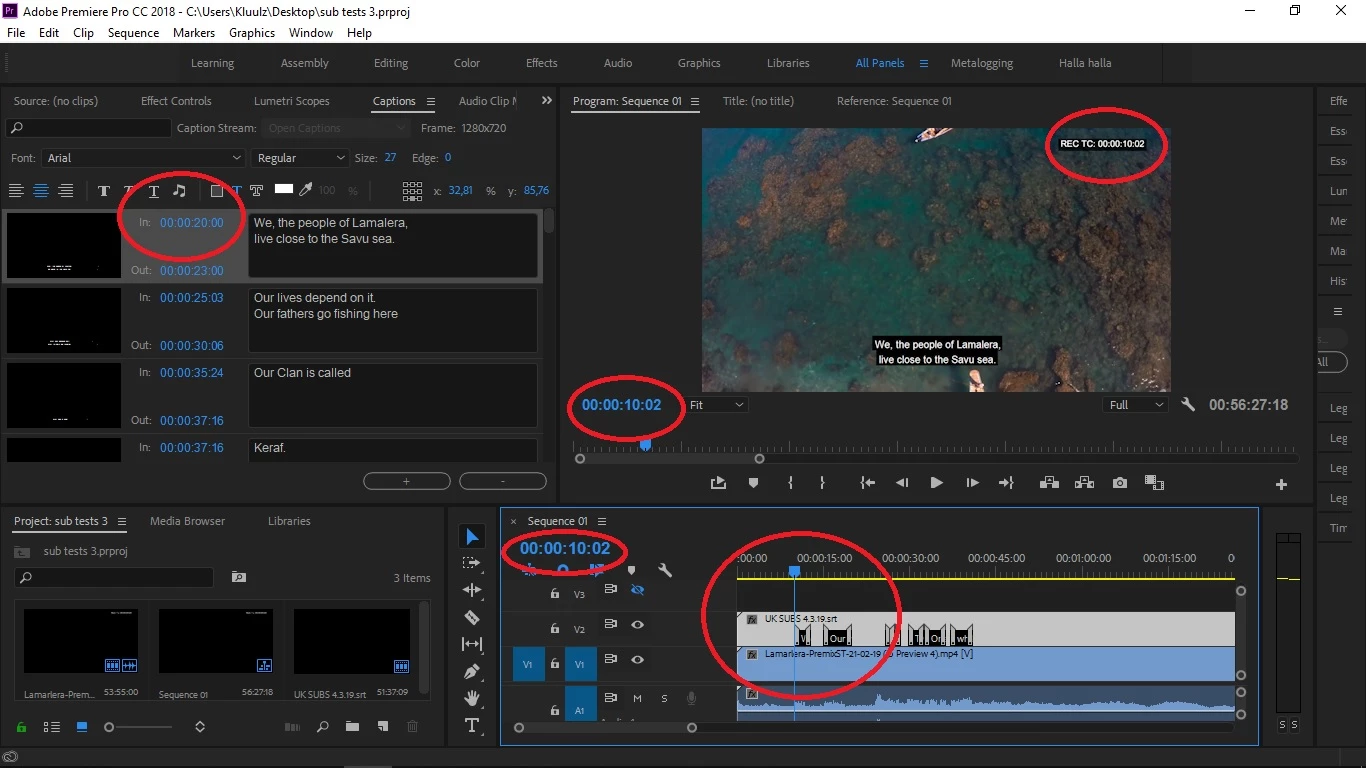The width and height of the screenshot is (1366, 768).
Task: Open Program: Sequence 01 panel menu
Action: pyautogui.click(x=695, y=101)
